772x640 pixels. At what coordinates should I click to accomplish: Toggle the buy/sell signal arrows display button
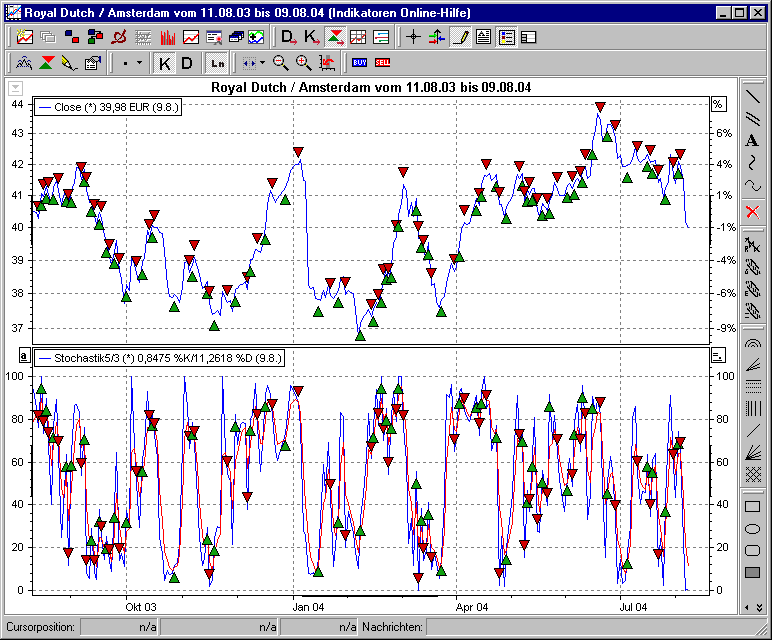coord(336,38)
